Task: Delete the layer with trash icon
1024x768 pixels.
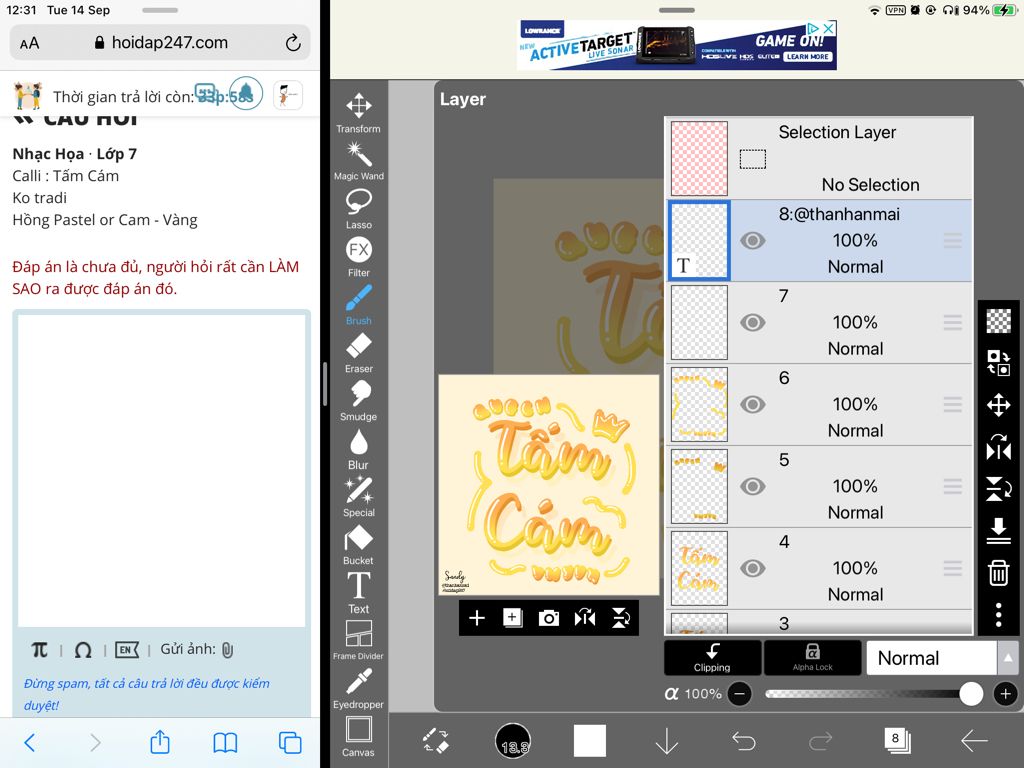Action: tap(999, 573)
